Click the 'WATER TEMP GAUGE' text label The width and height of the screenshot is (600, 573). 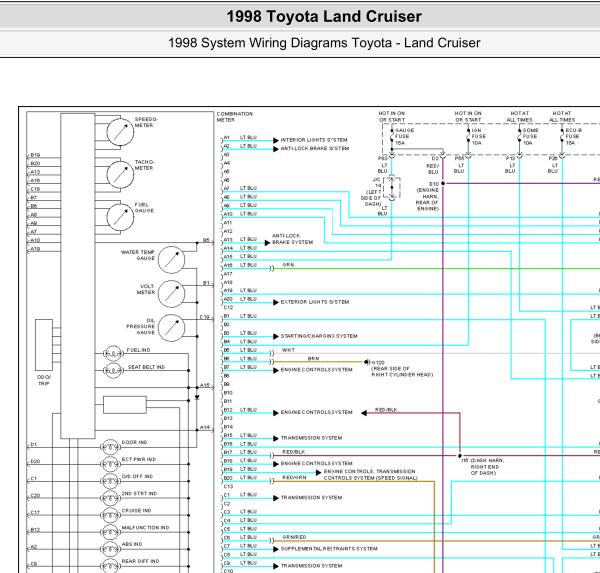pyautogui.click(x=138, y=255)
